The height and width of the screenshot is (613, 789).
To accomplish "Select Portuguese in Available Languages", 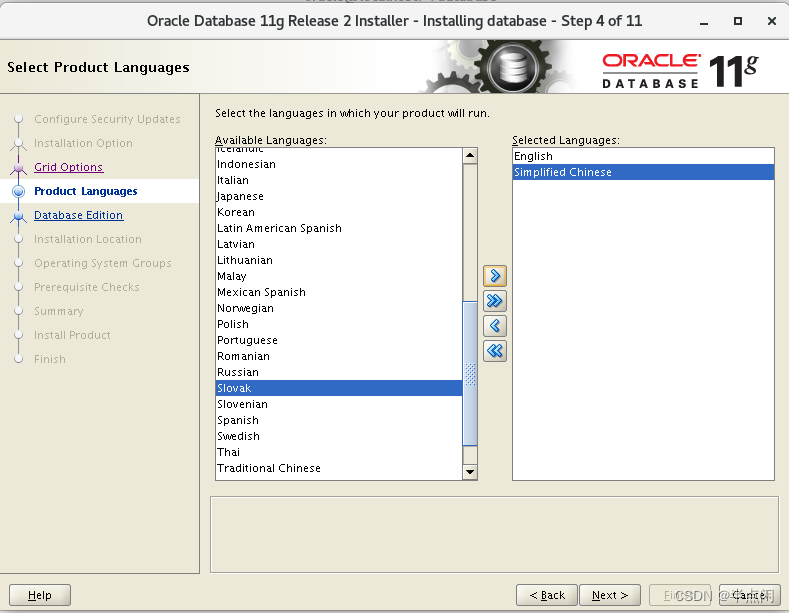I will click(339, 340).
